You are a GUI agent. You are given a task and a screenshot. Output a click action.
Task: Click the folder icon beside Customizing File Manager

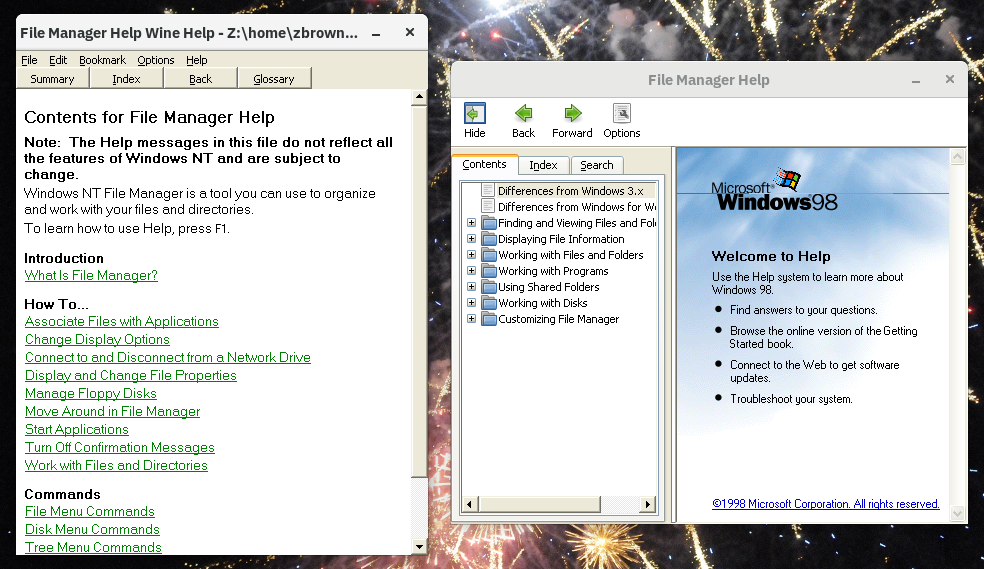tap(489, 319)
